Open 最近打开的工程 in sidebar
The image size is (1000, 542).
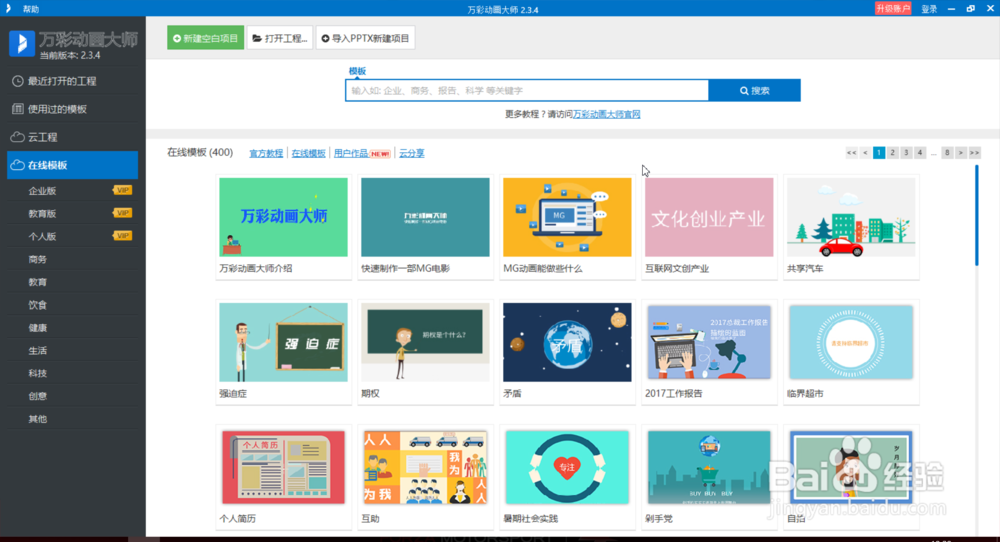pyautogui.click(x=73, y=81)
